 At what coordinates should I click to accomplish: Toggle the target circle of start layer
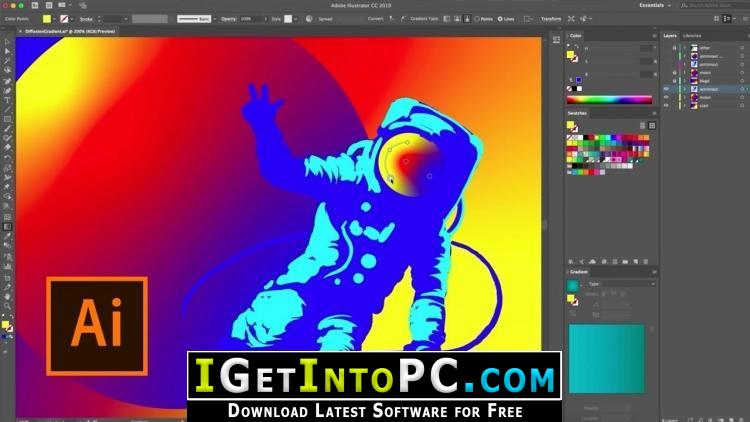[742, 105]
